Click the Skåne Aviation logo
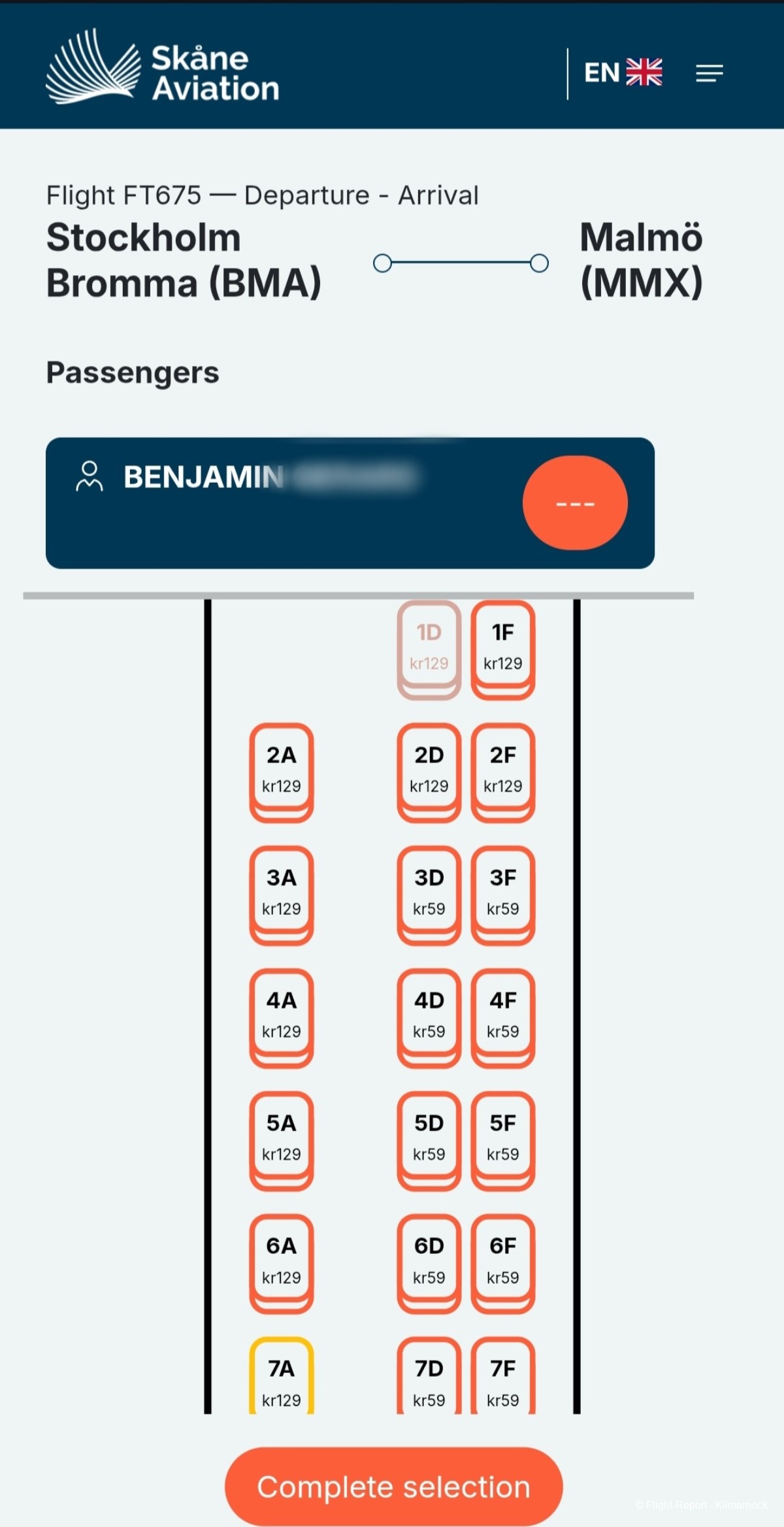The height and width of the screenshot is (1527, 784). pos(163,67)
